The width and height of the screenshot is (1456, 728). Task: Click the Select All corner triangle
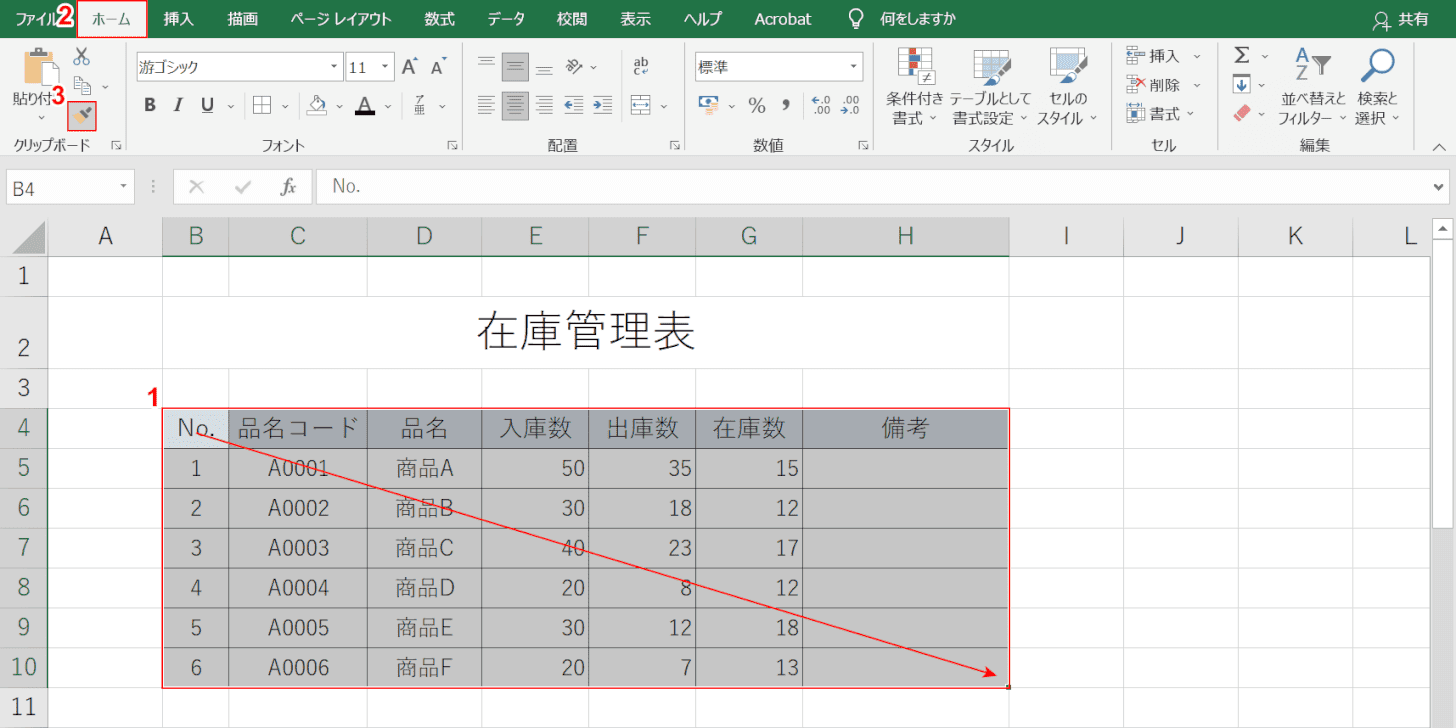pyautogui.click(x=27, y=237)
